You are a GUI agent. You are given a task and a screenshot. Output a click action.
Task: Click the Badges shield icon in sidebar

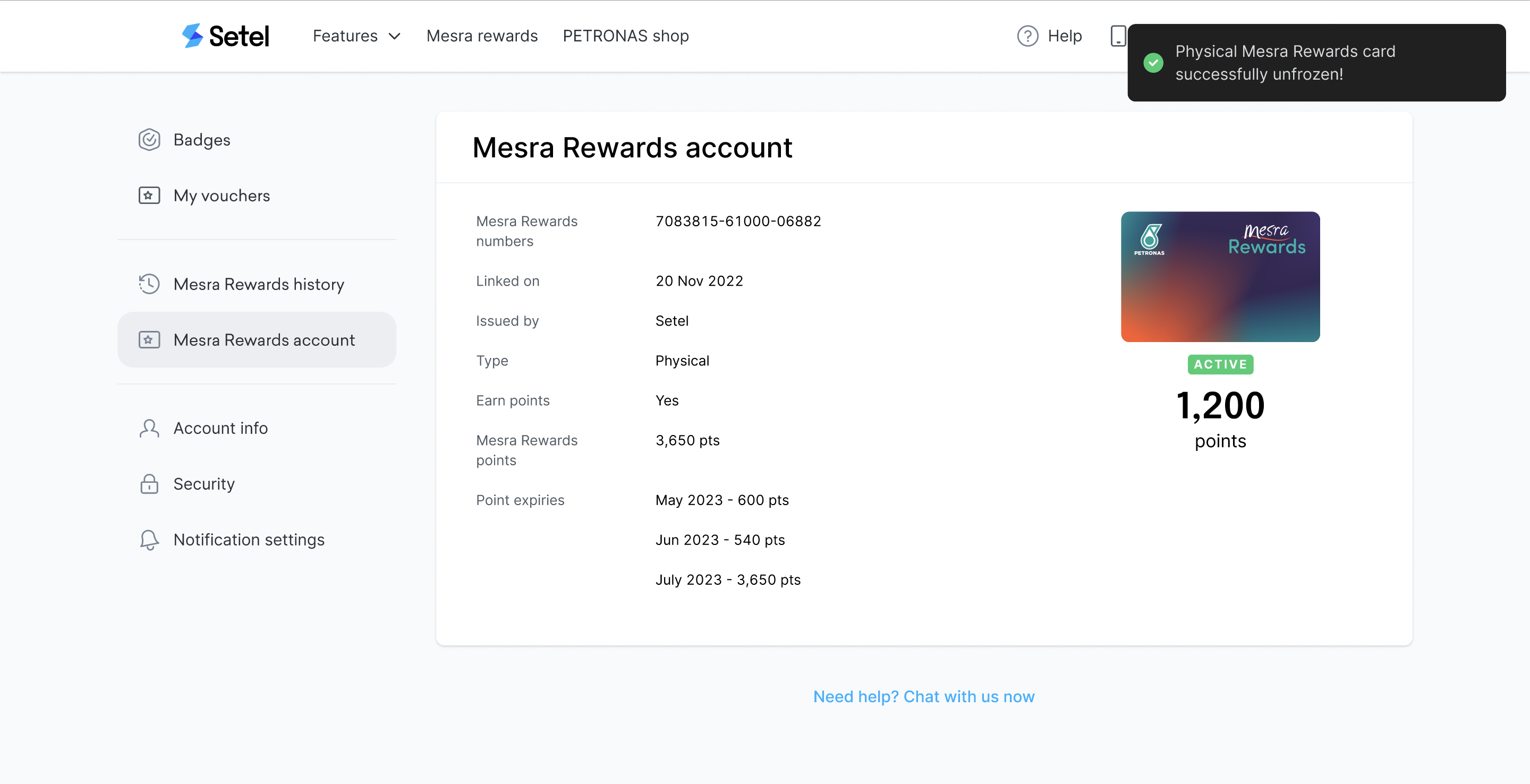click(149, 140)
